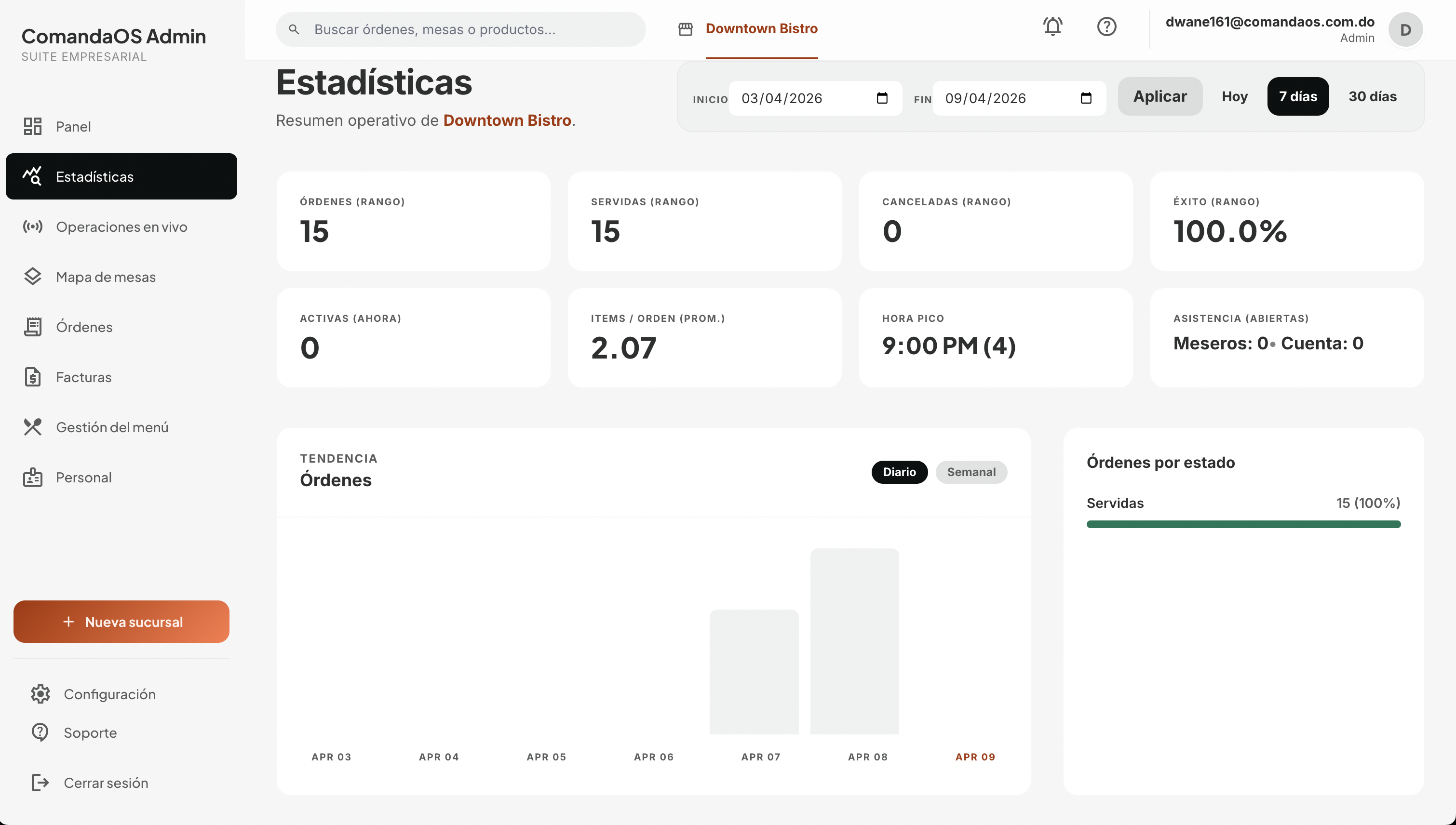
Task: Click the search orders input field
Action: coord(460,29)
